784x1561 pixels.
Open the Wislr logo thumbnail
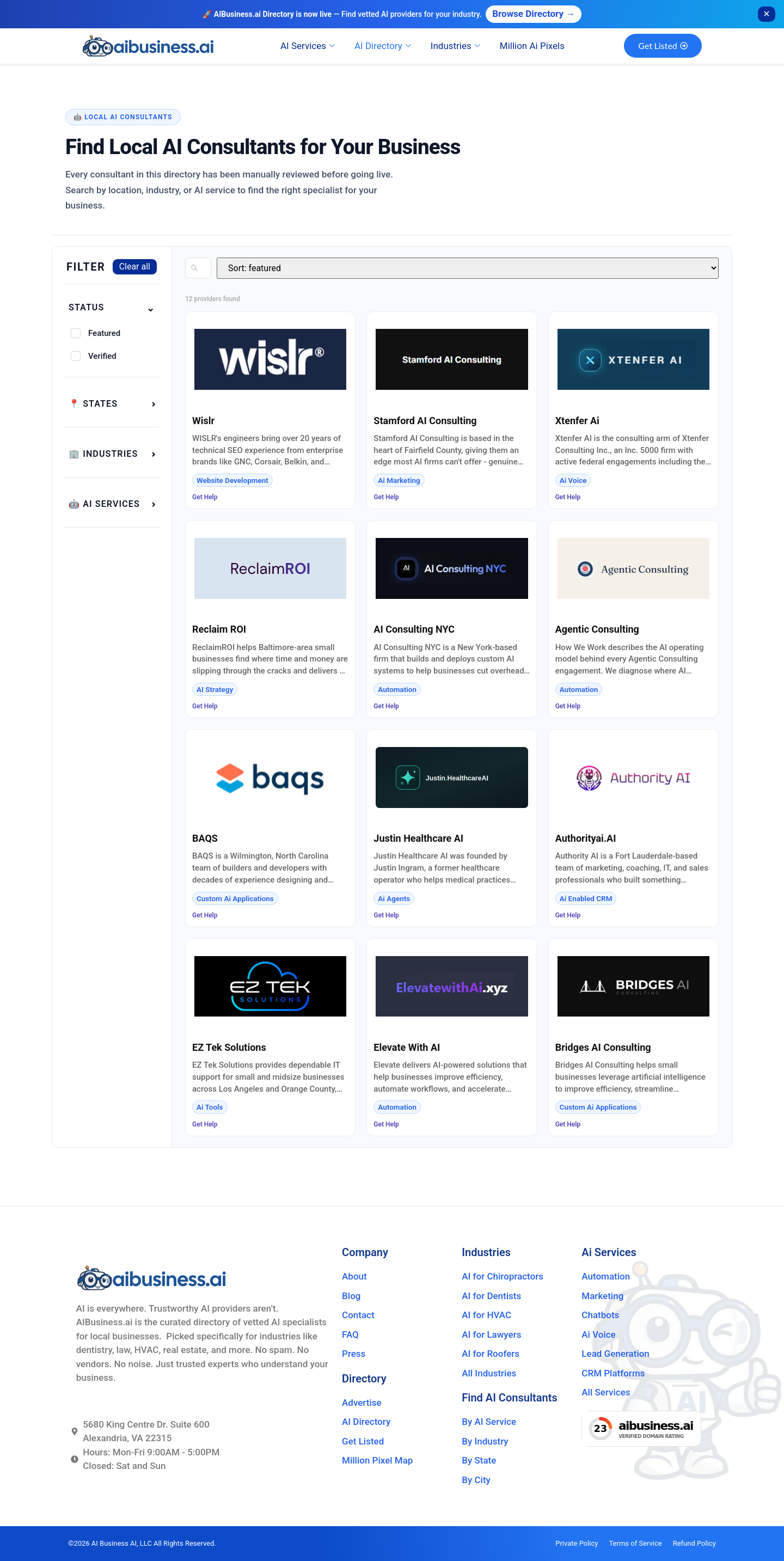pyautogui.click(x=270, y=359)
